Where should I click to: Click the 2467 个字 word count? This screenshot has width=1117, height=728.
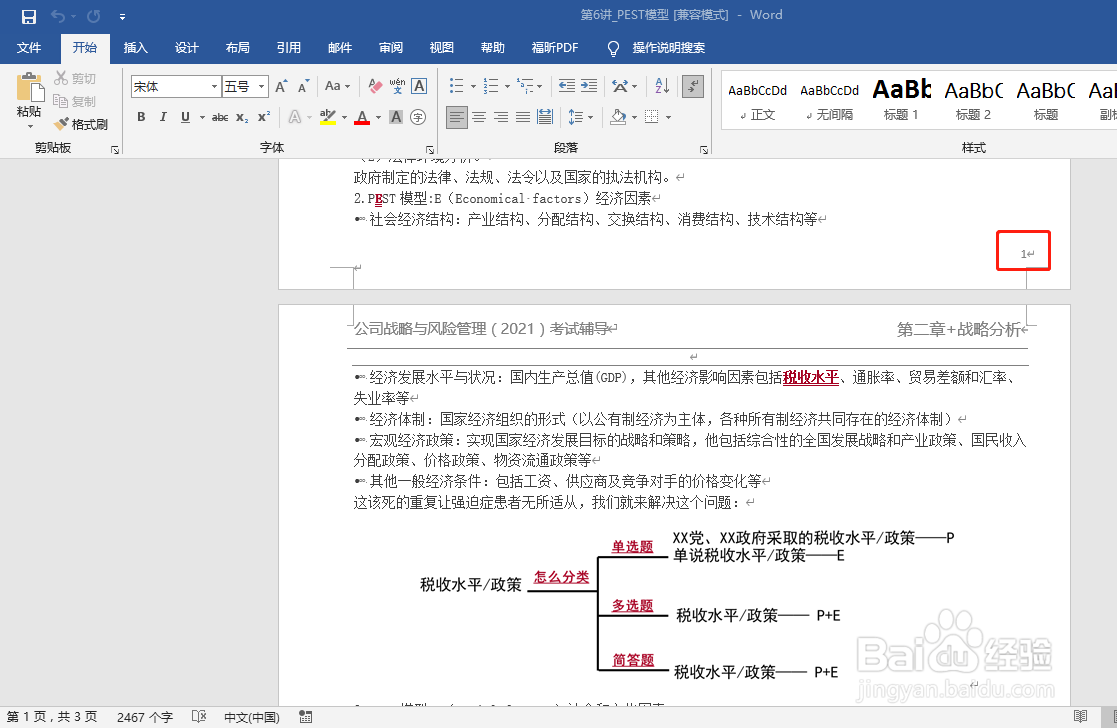point(145,717)
